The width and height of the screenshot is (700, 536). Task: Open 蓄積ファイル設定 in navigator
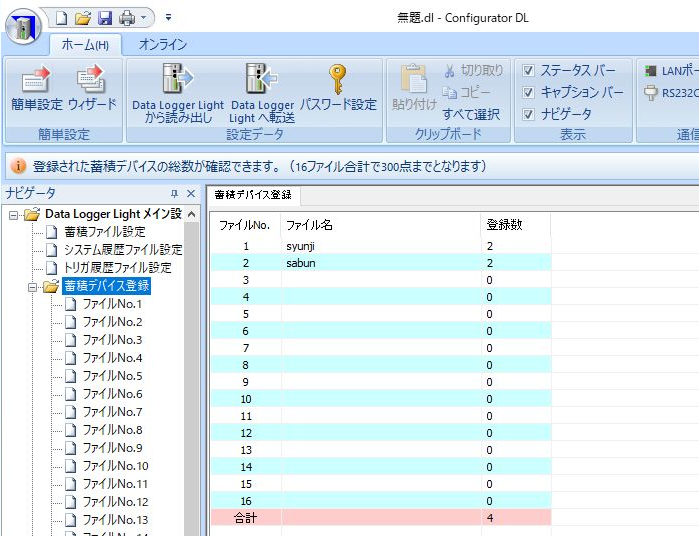tap(104, 232)
